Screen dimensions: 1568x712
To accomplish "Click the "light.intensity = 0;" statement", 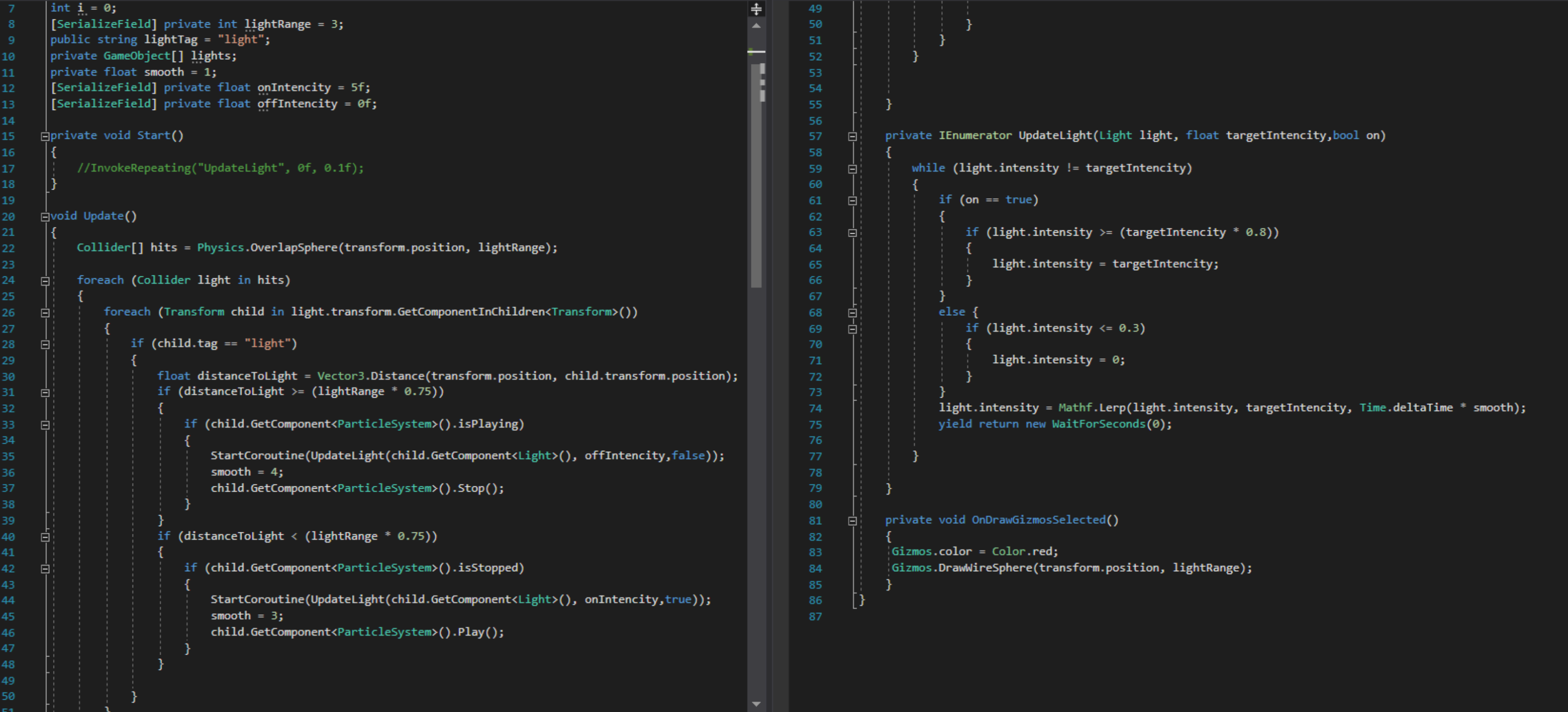I will click(1059, 360).
